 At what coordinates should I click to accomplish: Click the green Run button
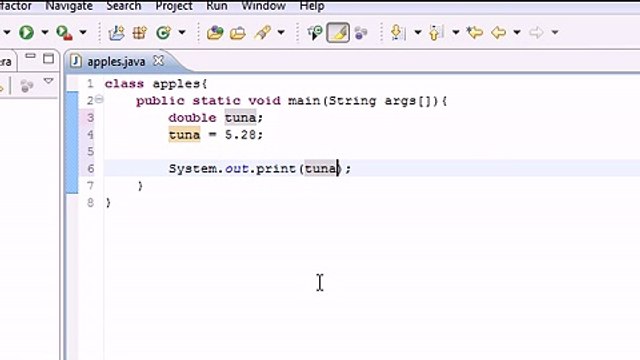(x=27, y=32)
